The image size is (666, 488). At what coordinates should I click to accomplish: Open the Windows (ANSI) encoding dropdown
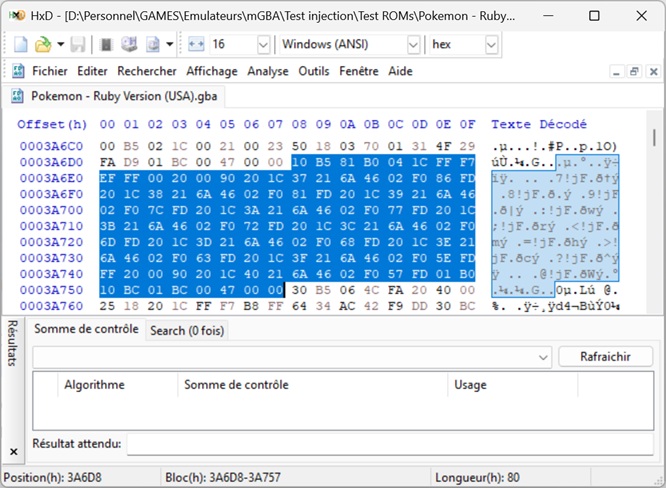pos(413,45)
